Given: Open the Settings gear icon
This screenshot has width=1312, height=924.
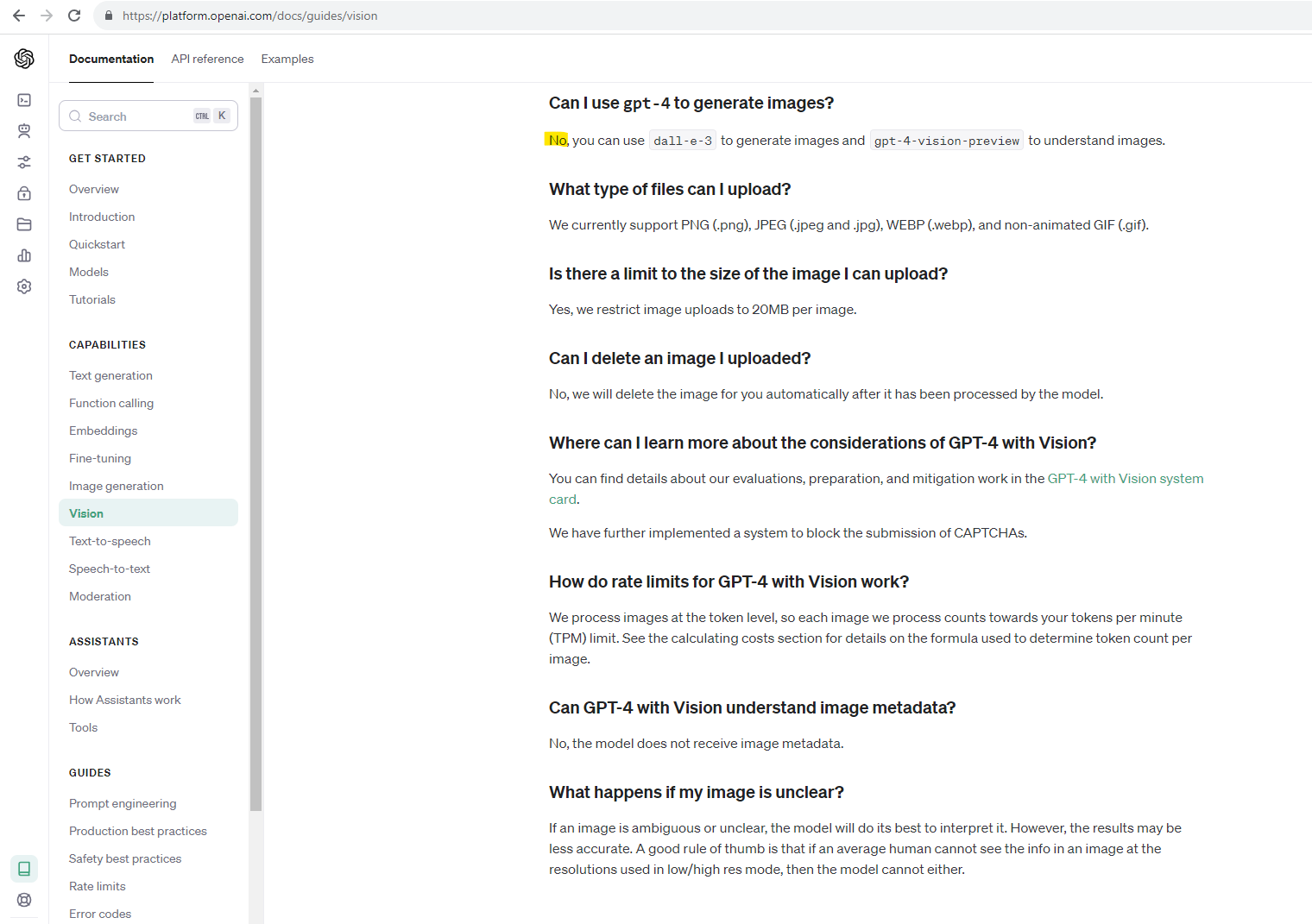Looking at the screenshot, I should point(24,286).
